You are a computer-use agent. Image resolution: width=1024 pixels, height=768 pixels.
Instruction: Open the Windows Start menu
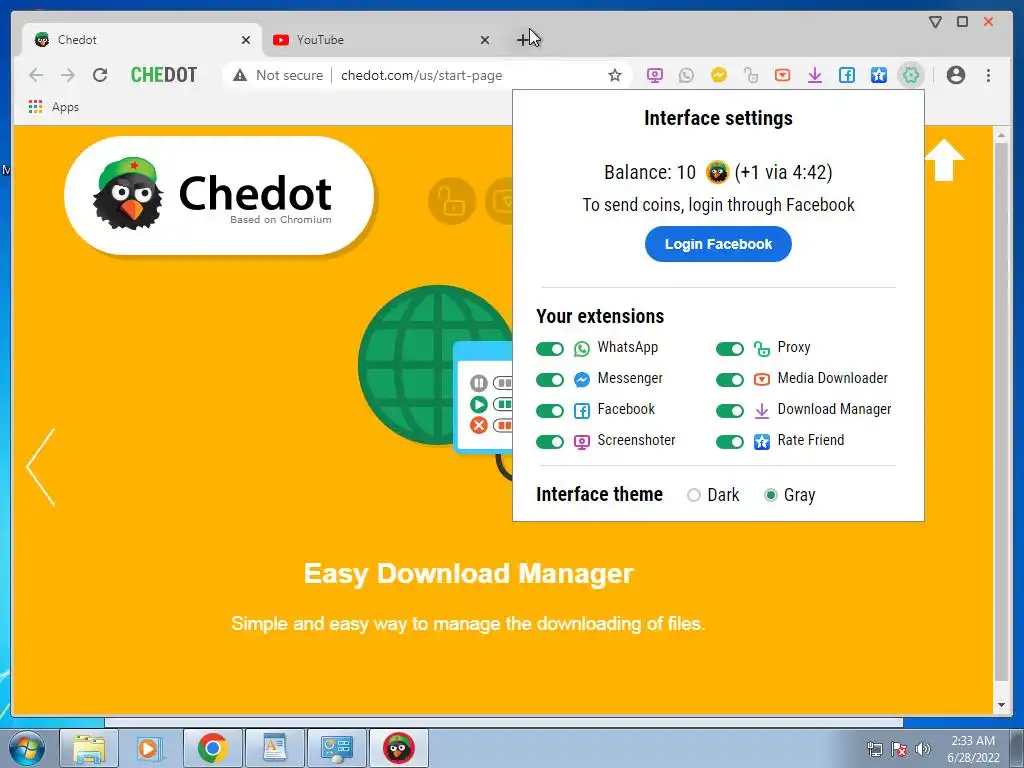pos(27,748)
